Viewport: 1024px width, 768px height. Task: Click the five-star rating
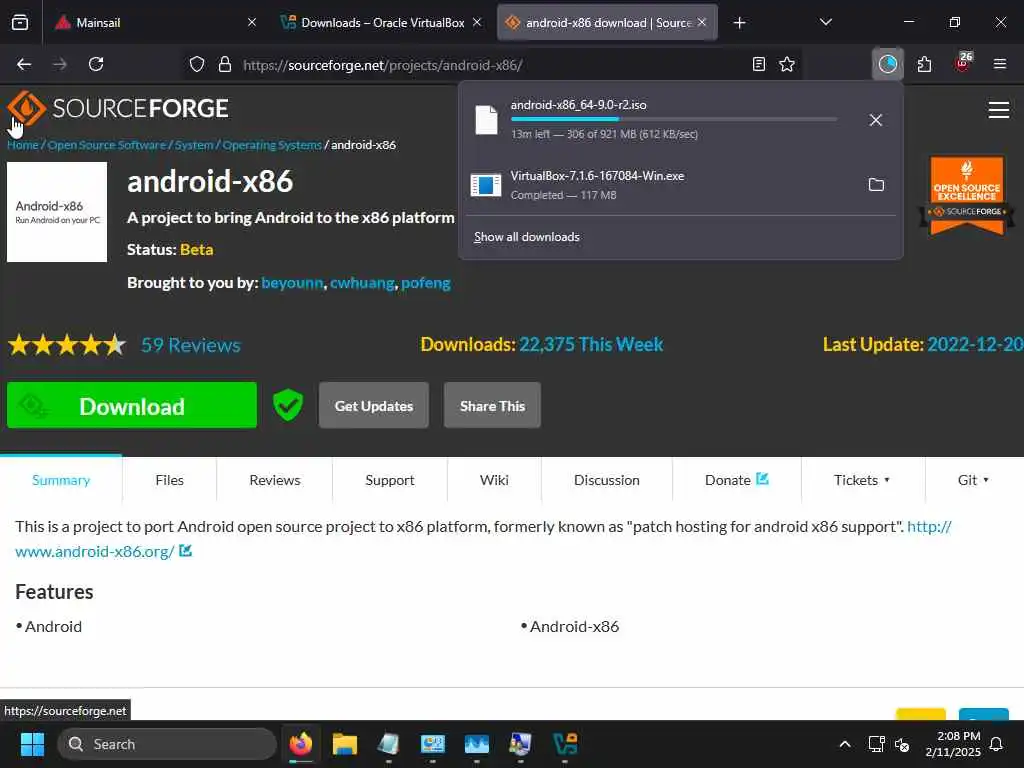point(67,344)
